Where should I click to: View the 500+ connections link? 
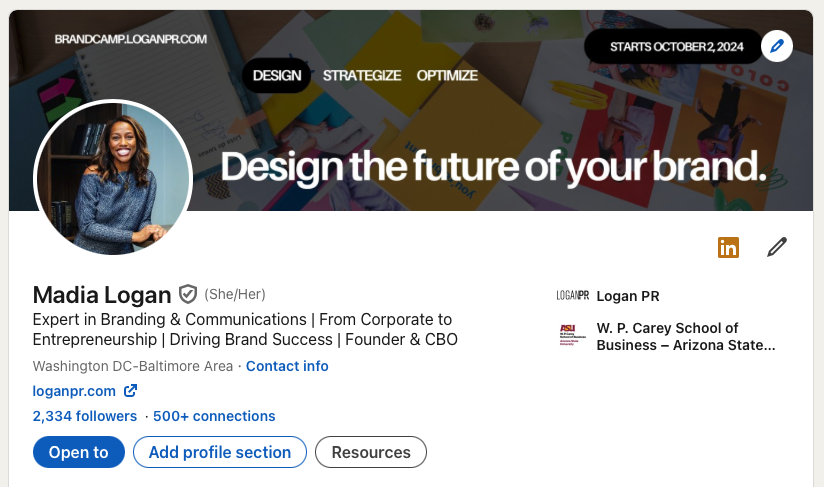(214, 416)
